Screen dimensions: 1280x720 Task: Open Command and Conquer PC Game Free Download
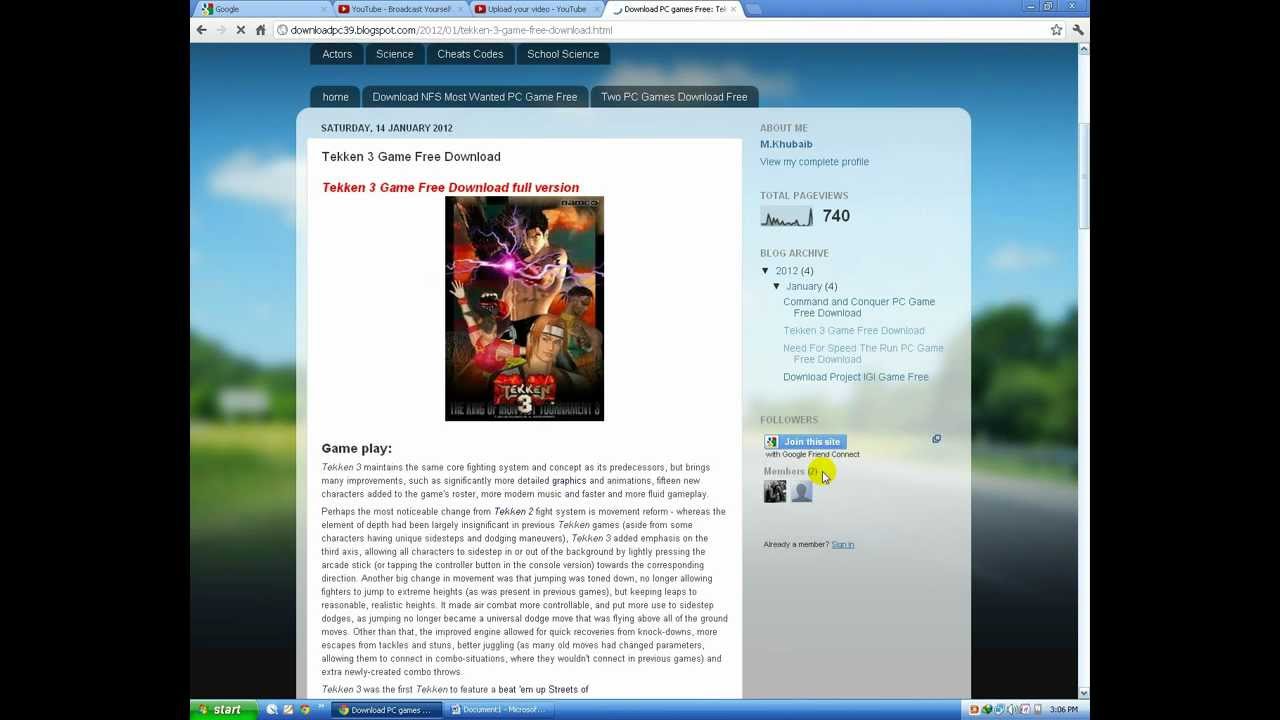pyautogui.click(x=859, y=307)
